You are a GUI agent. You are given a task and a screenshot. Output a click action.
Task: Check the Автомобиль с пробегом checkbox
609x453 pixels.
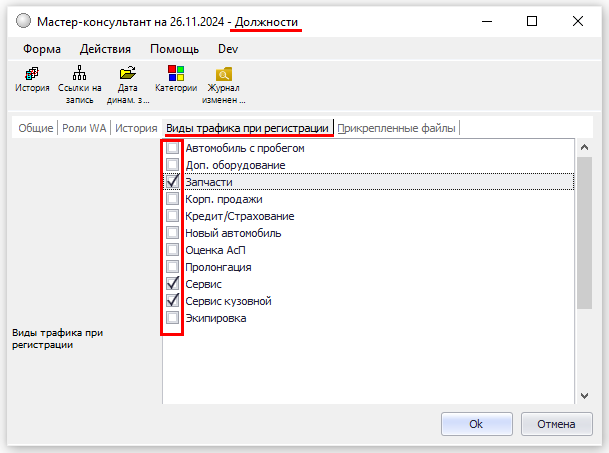click(173, 148)
